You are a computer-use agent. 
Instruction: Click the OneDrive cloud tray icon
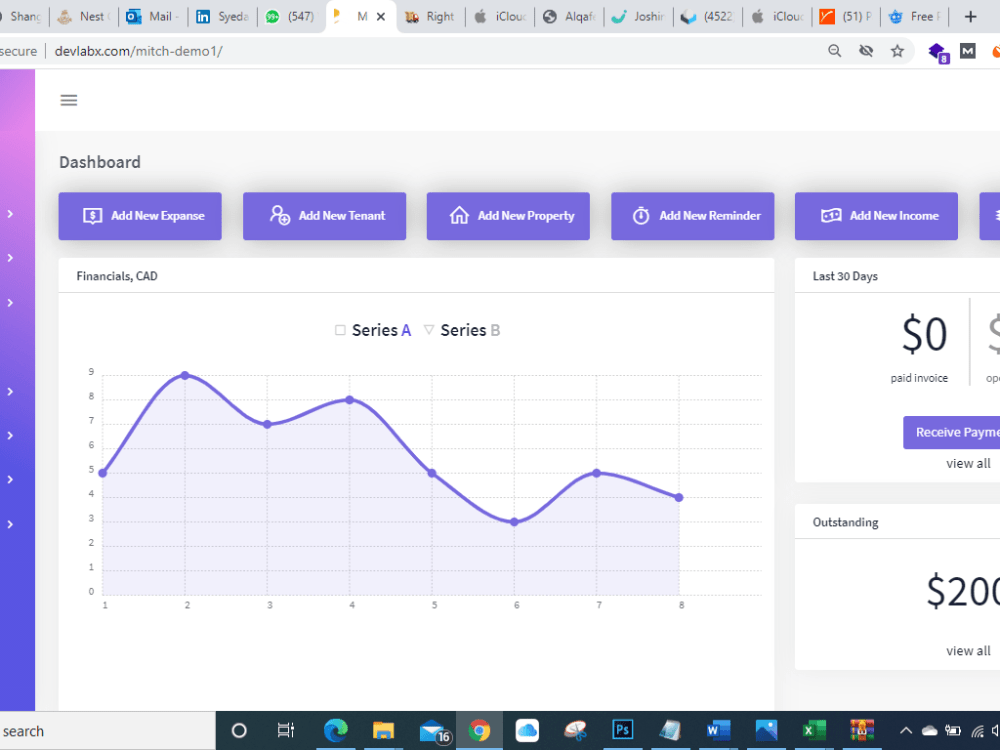tap(929, 731)
